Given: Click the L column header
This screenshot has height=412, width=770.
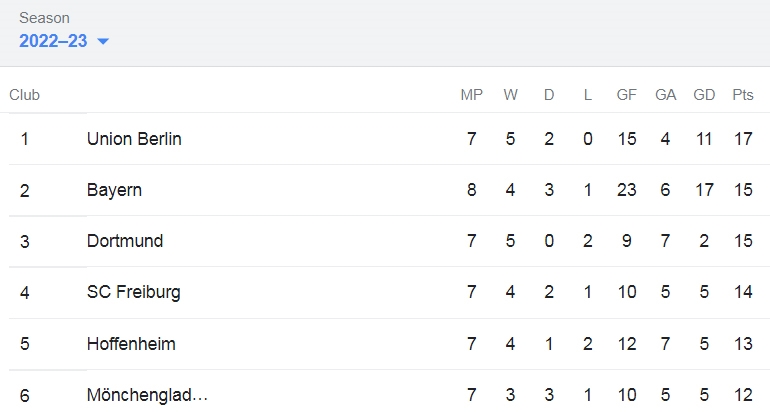Looking at the screenshot, I should pyautogui.click(x=587, y=95).
